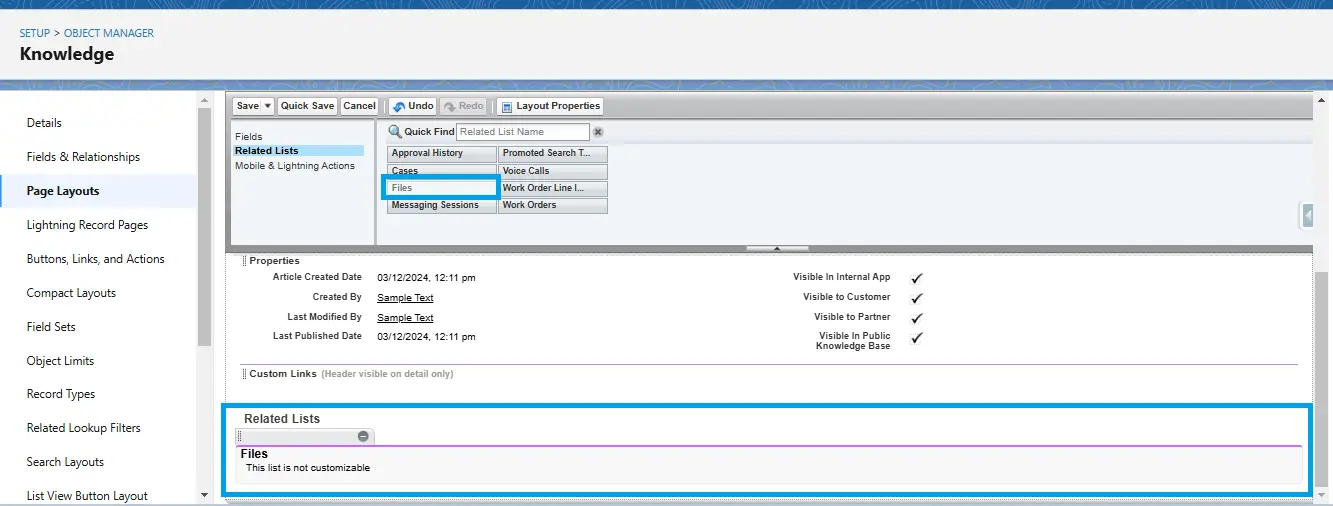This screenshot has height=506, width=1333.
Task: Open Search Layouts
Action: (65, 462)
